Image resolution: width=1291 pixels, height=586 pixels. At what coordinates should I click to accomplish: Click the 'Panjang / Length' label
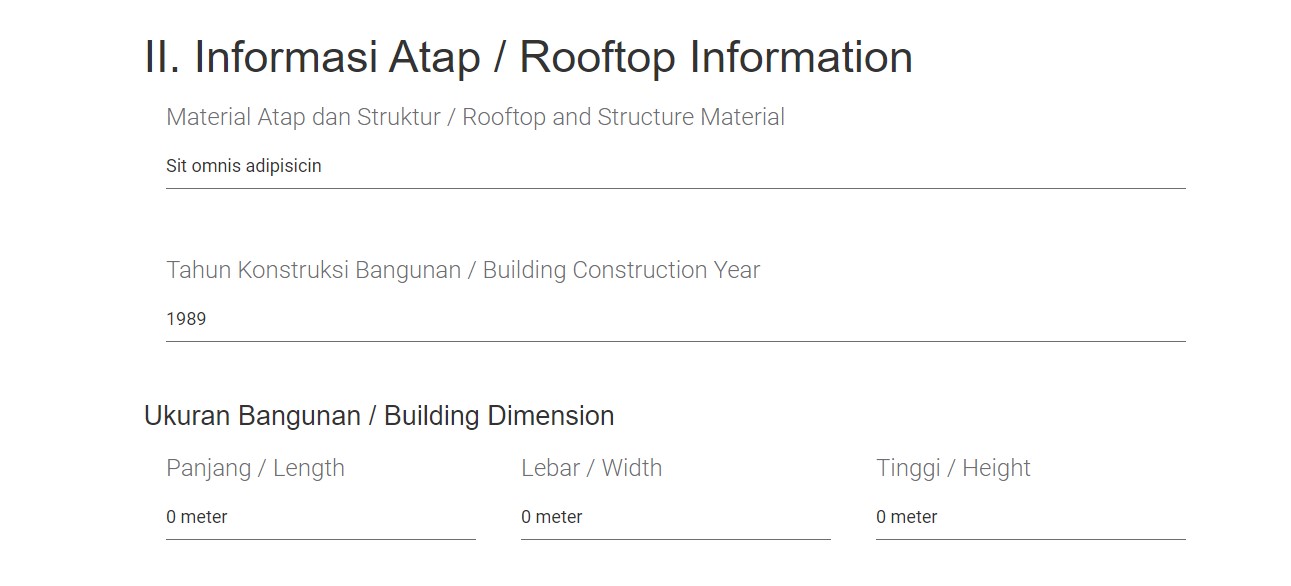[x=255, y=468]
